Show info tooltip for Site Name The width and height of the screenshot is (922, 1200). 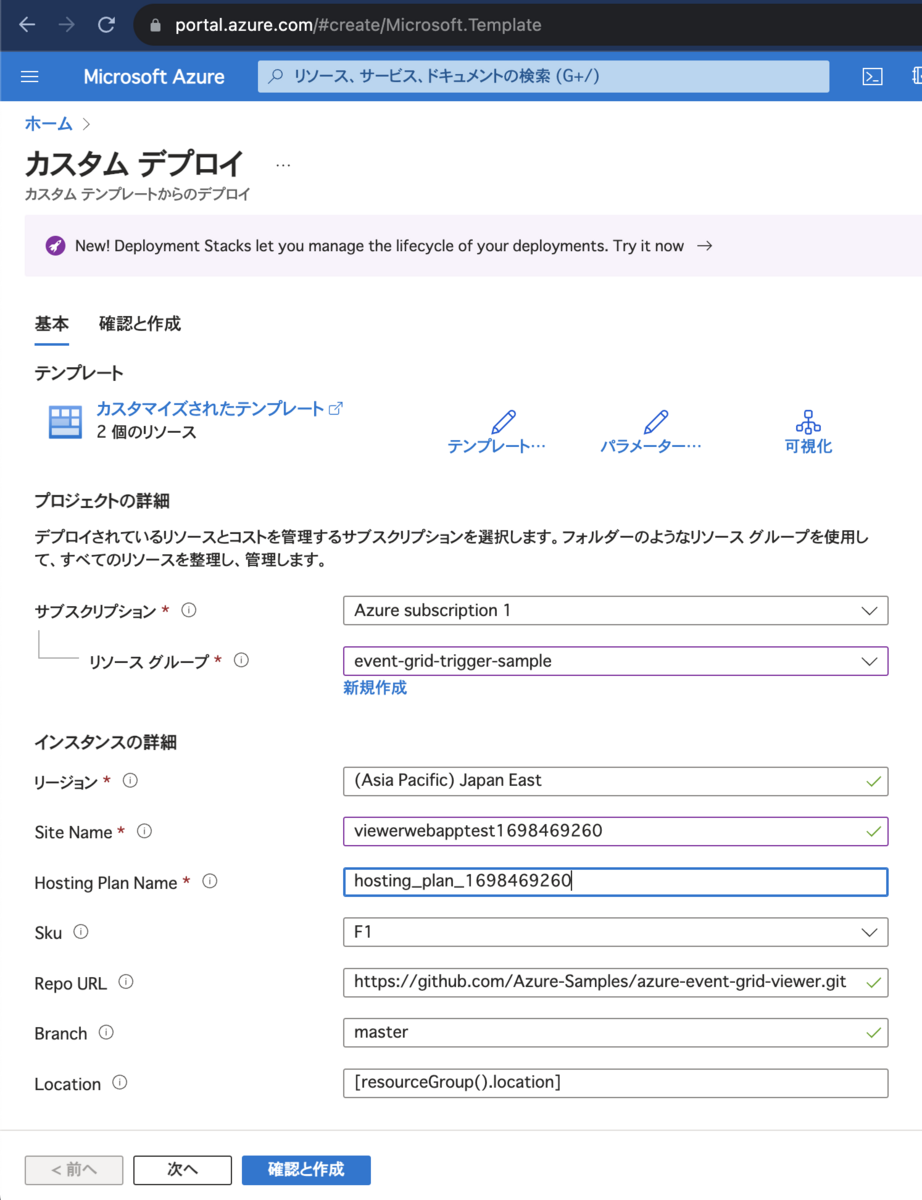coord(144,831)
